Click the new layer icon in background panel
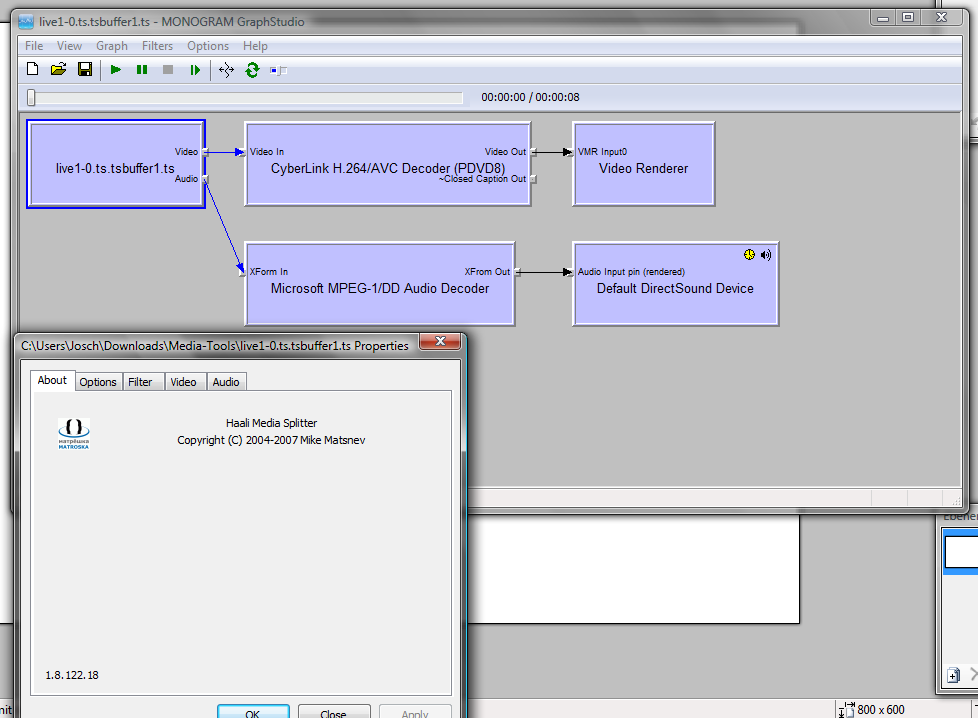This screenshot has height=718, width=978. pos(953,675)
